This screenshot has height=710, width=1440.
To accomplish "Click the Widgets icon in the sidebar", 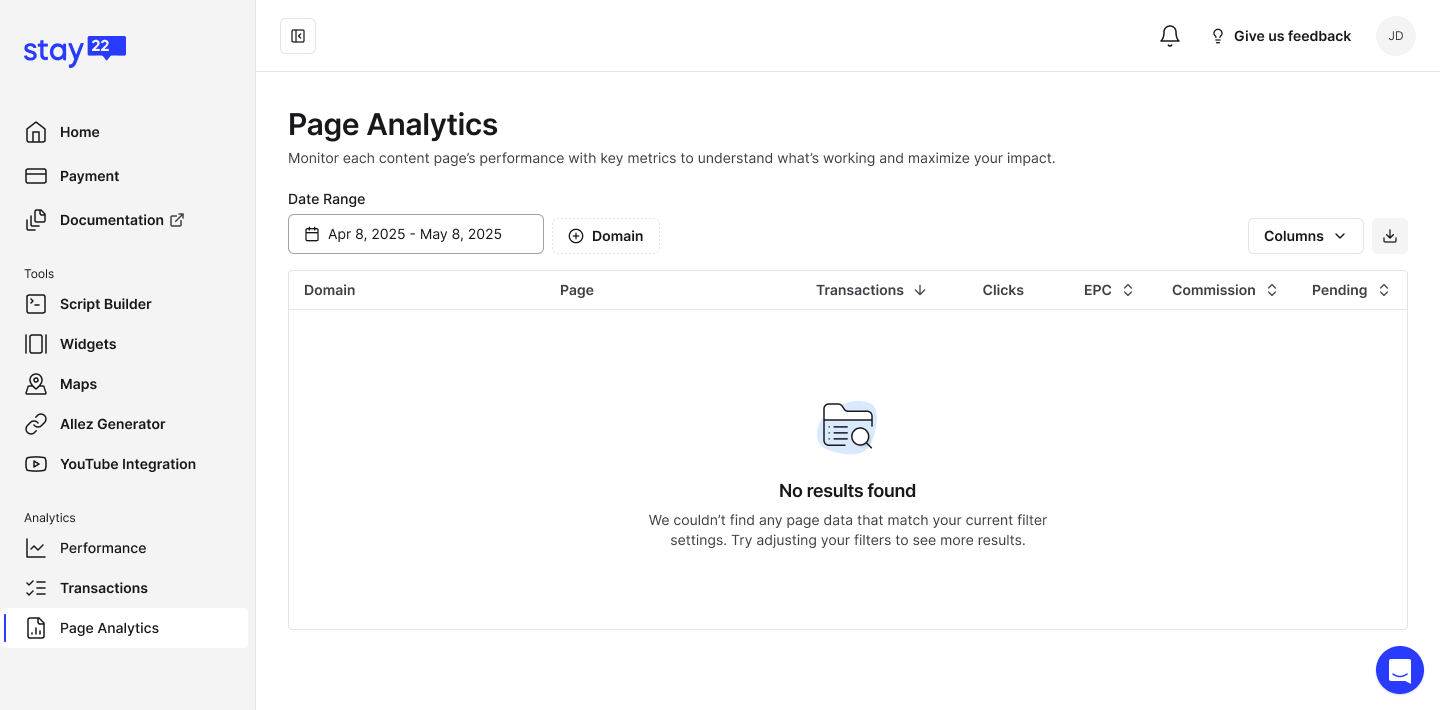I will (x=36, y=344).
